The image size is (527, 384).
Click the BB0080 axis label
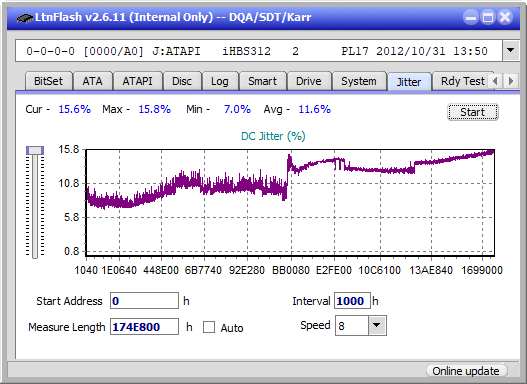coord(291,270)
